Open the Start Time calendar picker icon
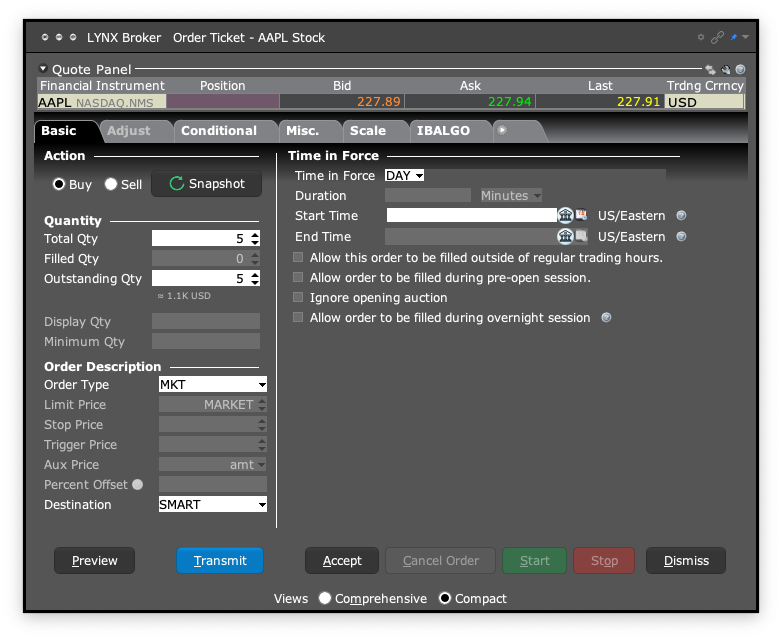The image size is (782, 640). (581, 215)
